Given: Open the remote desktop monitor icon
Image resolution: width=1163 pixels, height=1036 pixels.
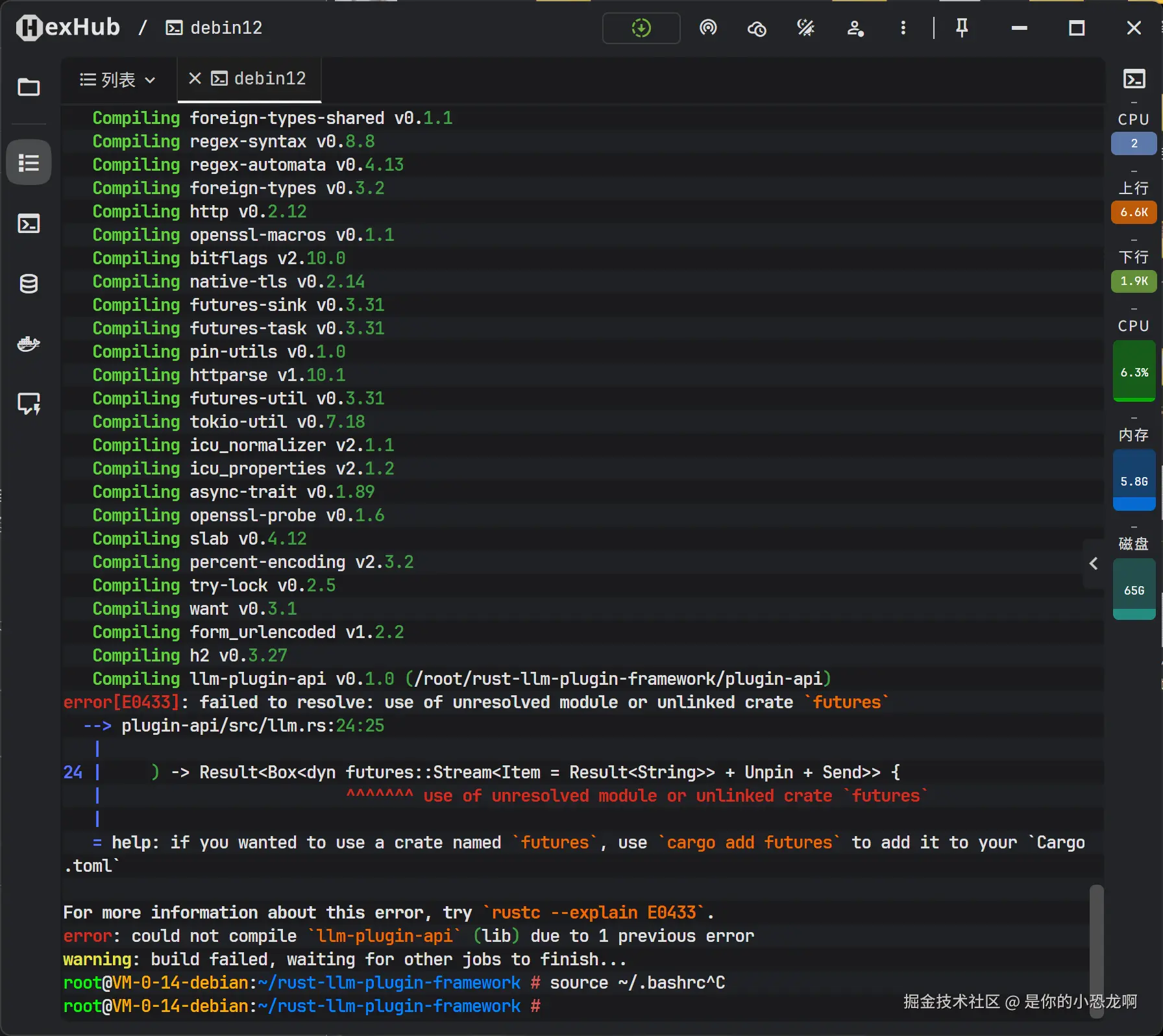Looking at the screenshot, I should 29,403.
